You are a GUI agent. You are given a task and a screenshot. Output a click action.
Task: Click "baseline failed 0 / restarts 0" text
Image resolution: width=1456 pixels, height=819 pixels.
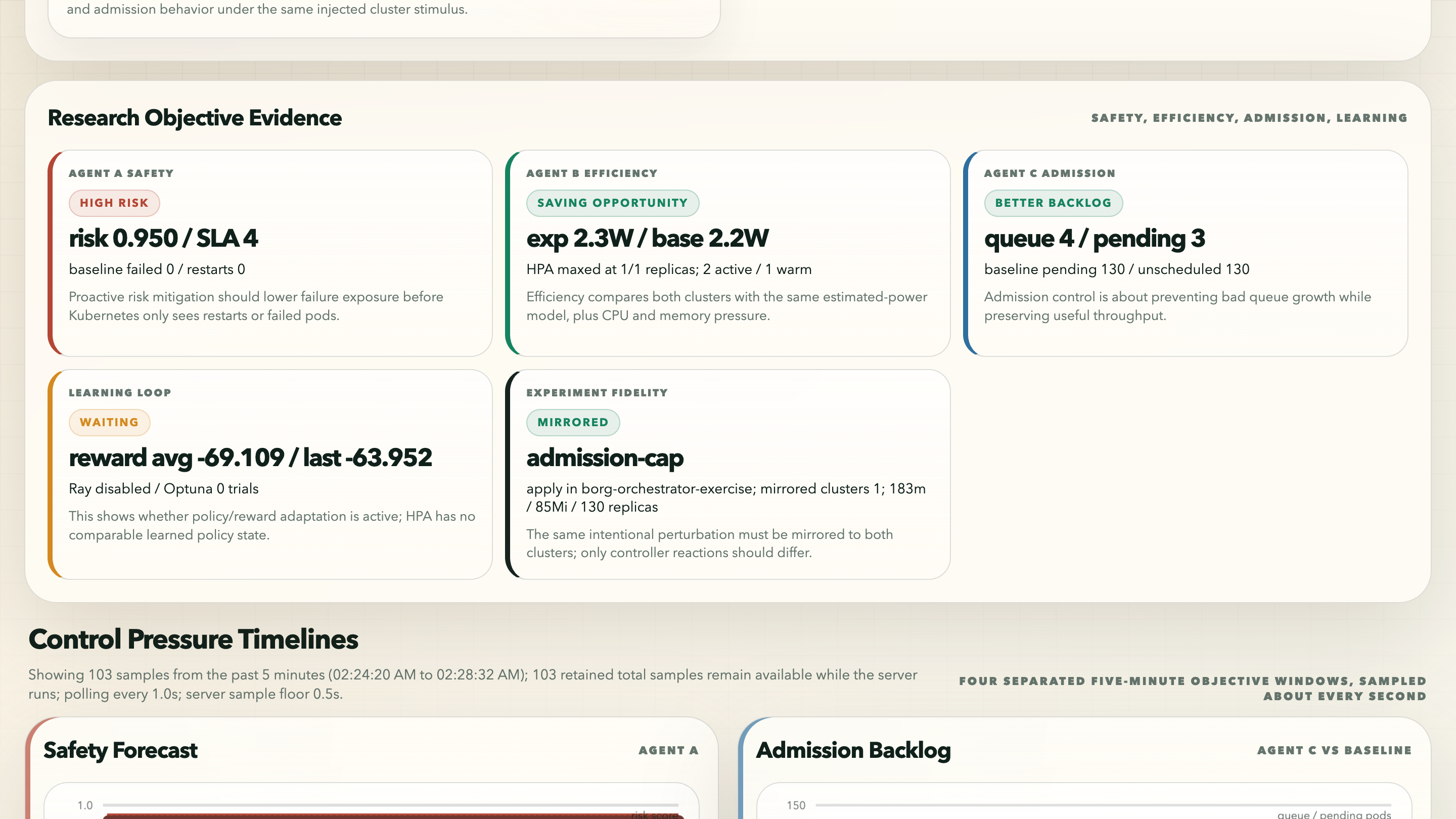[x=157, y=269]
